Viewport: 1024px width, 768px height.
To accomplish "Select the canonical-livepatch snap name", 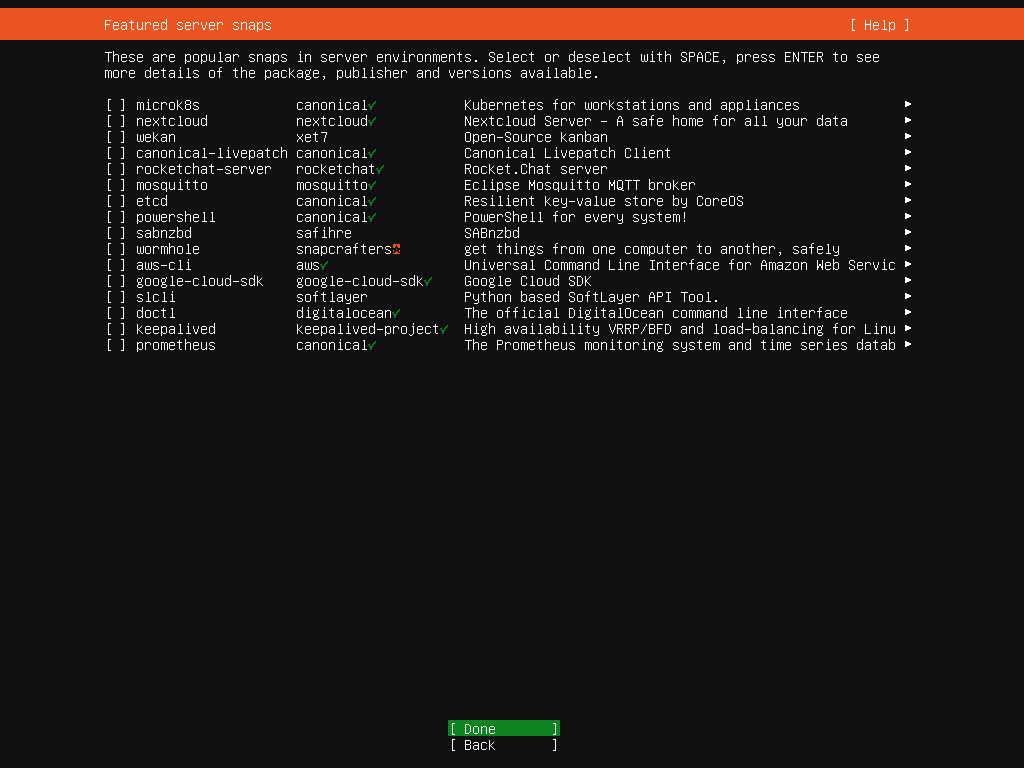I will coord(211,153).
